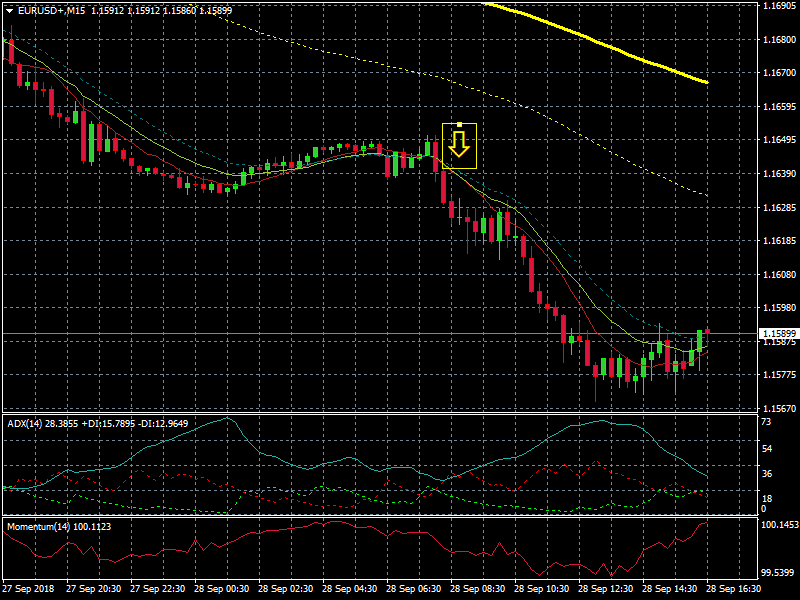The width and height of the screenshot is (800, 600).
Task: Click the 100.1453 Momentum scale value
Action: (x=779, y=524)
